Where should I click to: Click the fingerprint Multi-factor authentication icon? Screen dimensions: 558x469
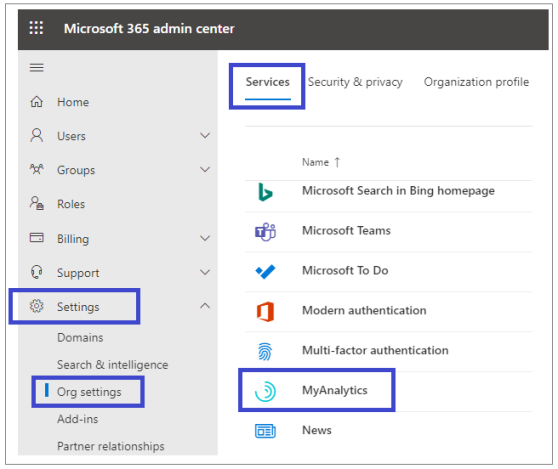pos(265,352)
